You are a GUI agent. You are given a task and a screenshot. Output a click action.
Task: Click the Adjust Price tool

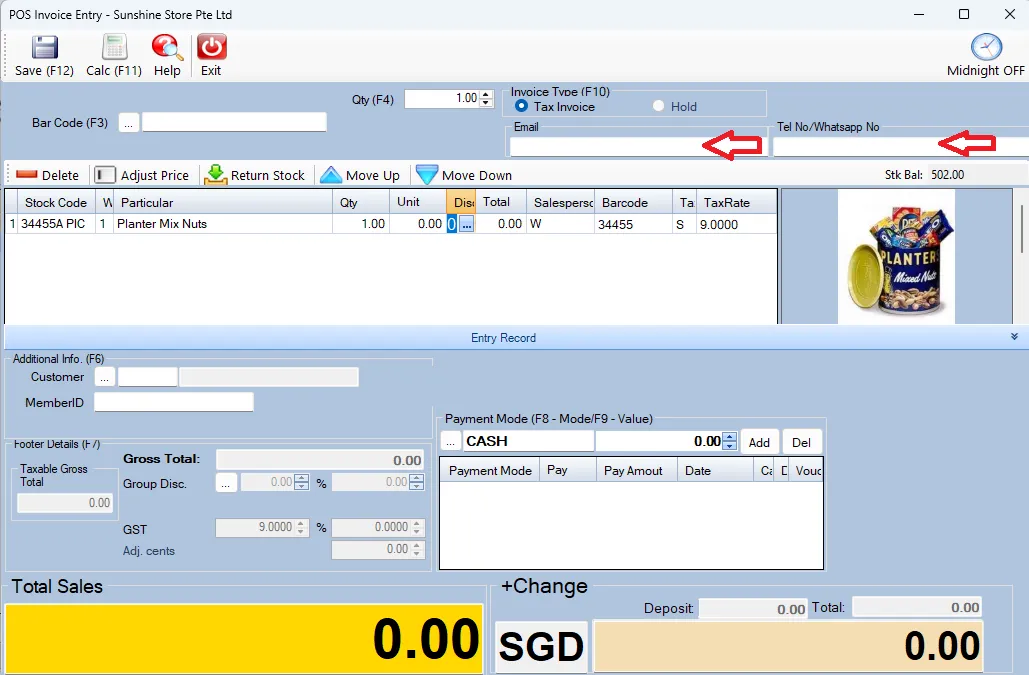[142, 175]
